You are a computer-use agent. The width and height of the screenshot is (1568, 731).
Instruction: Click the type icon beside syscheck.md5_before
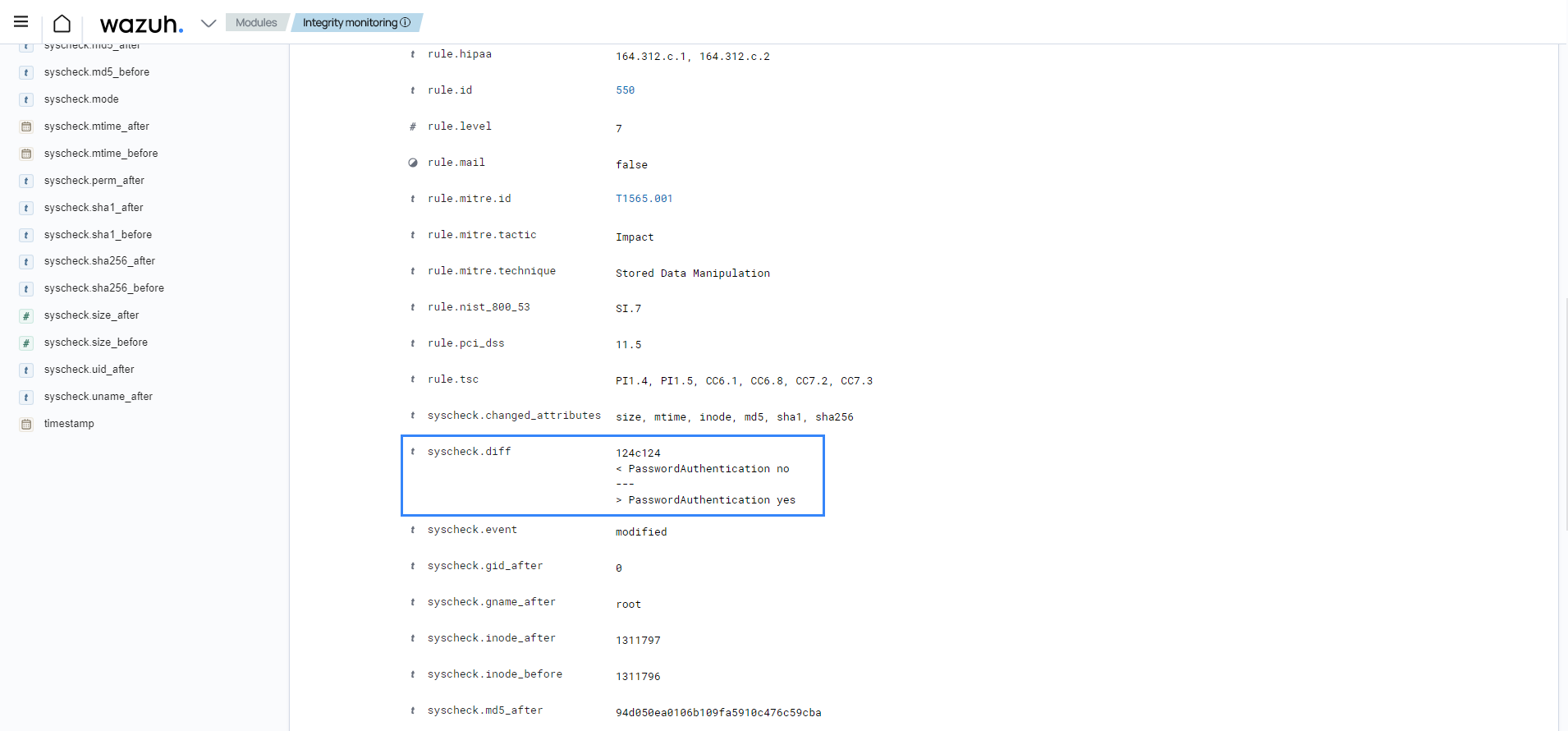(26, 72)
